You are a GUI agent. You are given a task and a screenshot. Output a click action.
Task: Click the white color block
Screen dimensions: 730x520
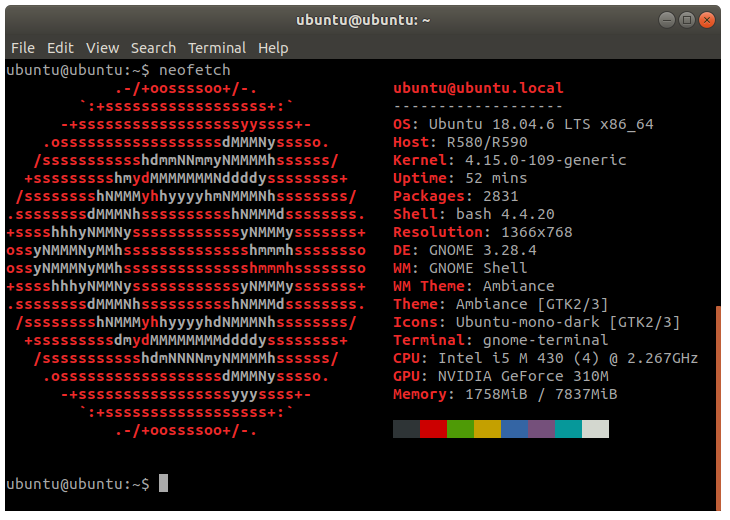pyautogui.click(x=595, y=429)
